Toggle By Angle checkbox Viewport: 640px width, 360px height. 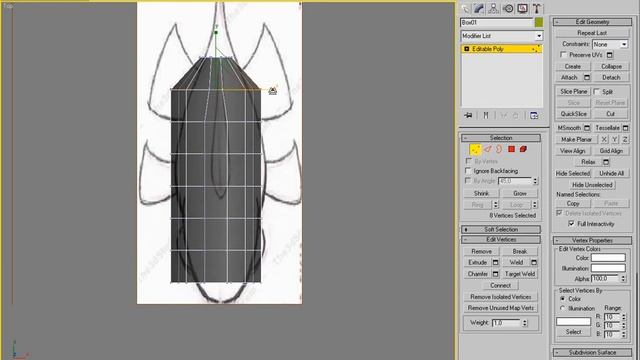coord(468,180)
